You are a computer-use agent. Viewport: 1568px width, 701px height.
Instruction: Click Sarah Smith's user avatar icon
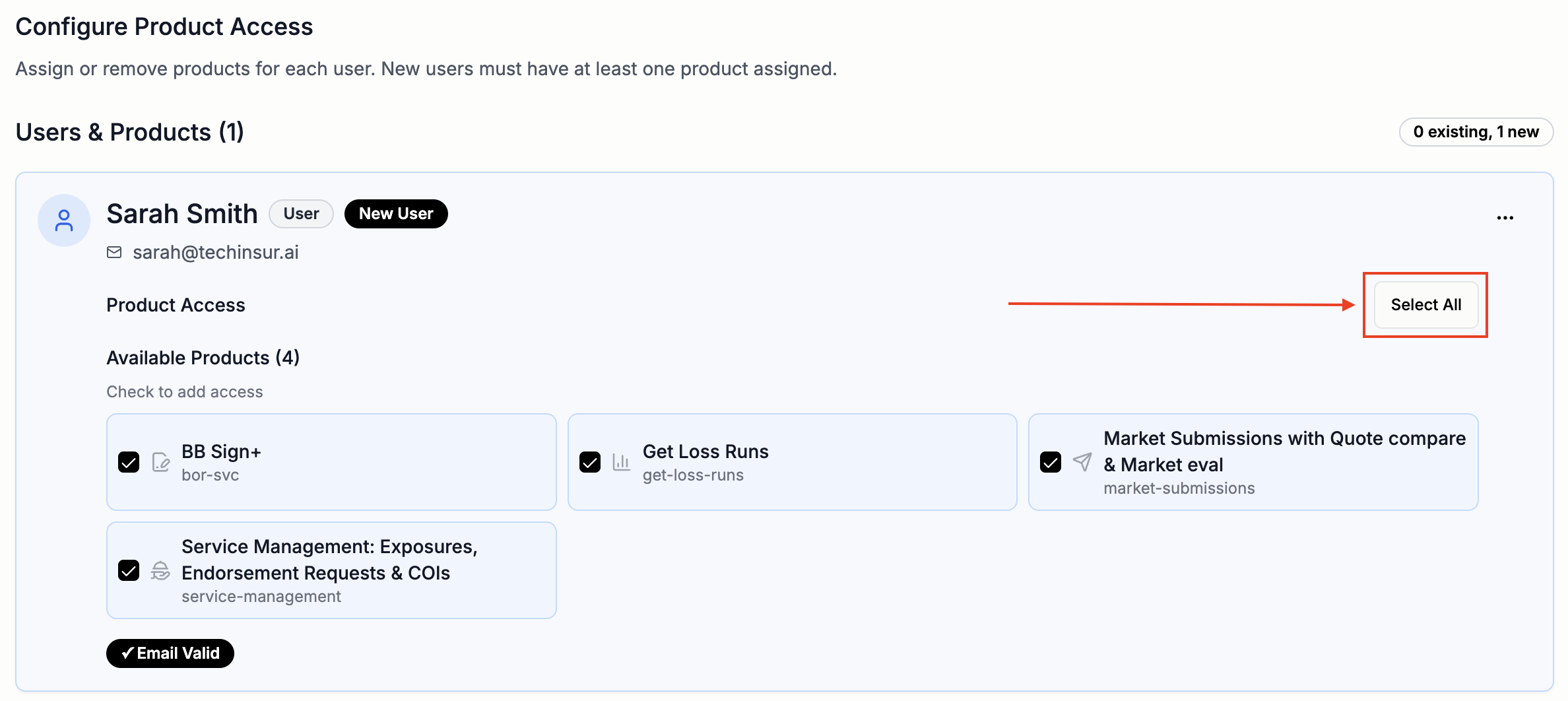pos(64,220)
